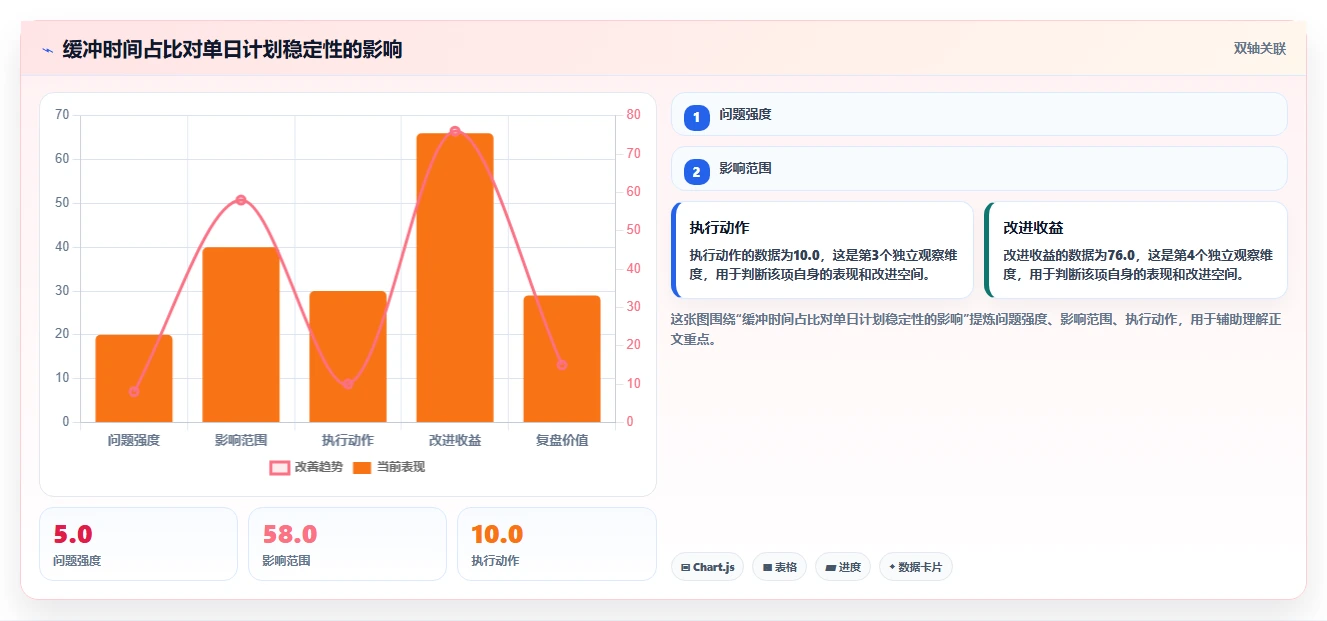
Task: Click the 10.0 执行动作 stat card
Action: click(556, 544)
